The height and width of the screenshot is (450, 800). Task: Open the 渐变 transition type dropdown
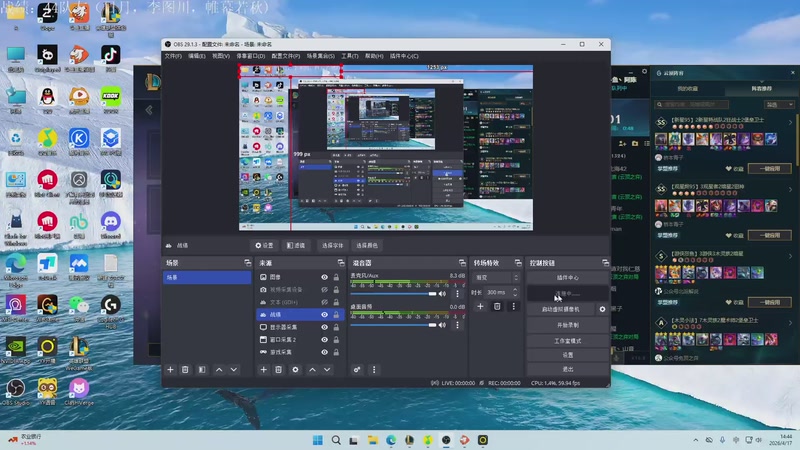click(x=496, y=278)
